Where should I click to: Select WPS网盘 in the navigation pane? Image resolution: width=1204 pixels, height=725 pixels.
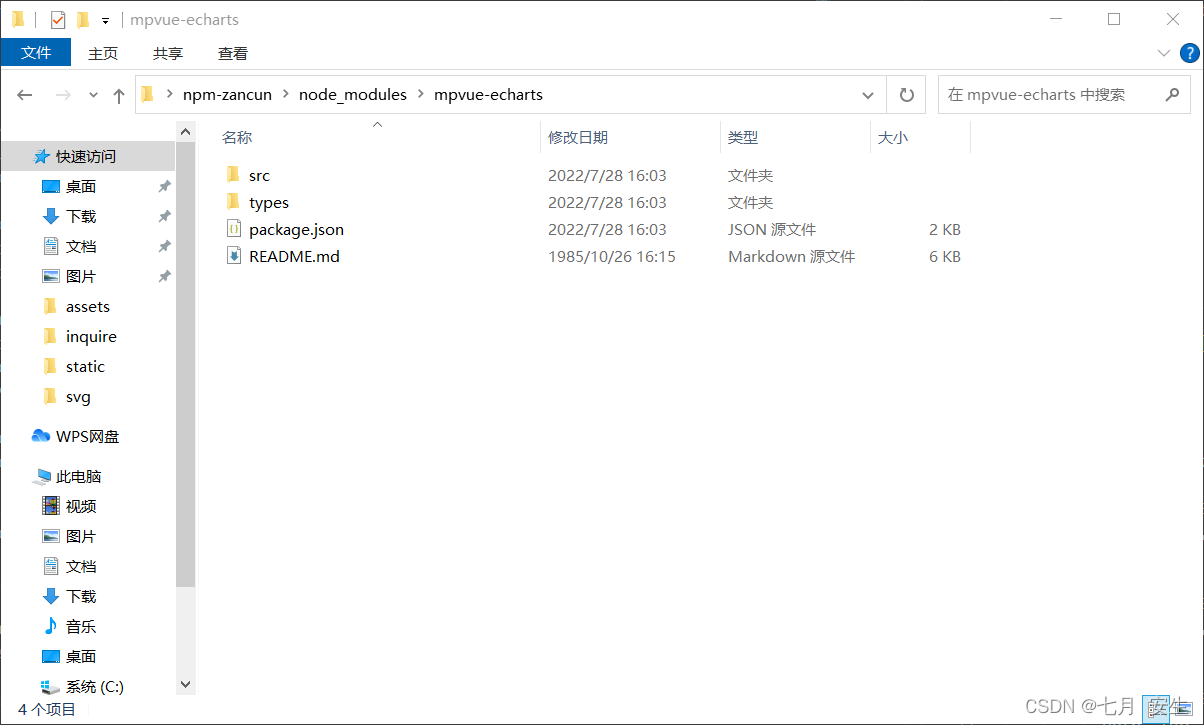tap(87, 436)
